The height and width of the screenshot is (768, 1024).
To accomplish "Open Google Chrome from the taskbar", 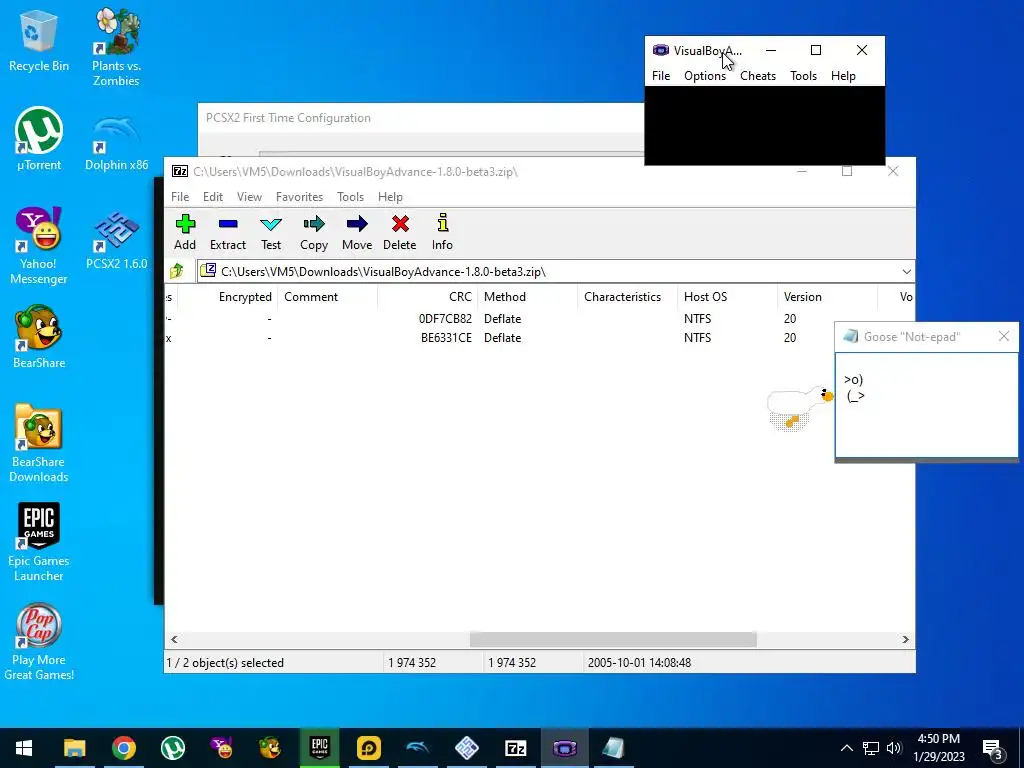I will (123, 748).
